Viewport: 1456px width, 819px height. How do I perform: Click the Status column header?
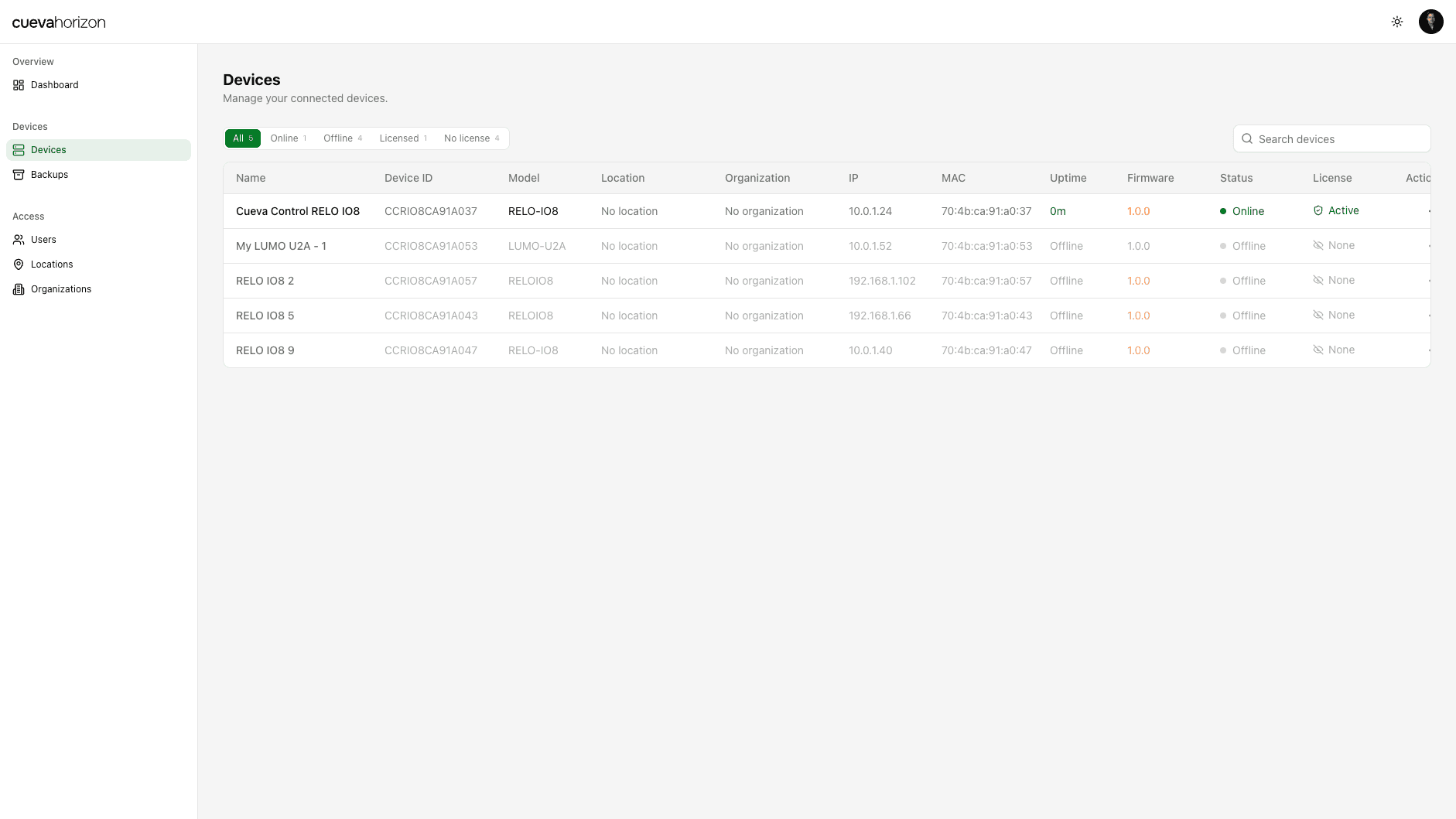[x=1236, y=178]
